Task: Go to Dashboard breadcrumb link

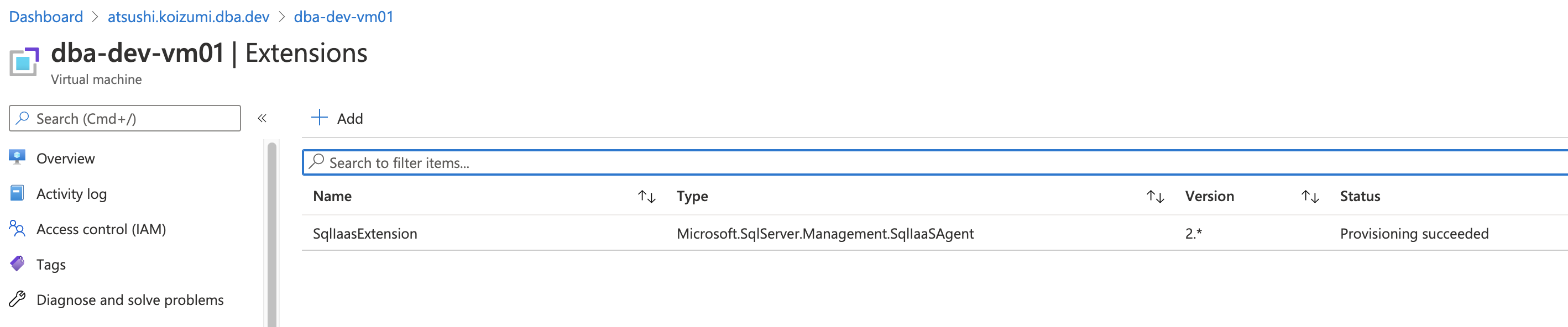Action: tap(46, 17)
